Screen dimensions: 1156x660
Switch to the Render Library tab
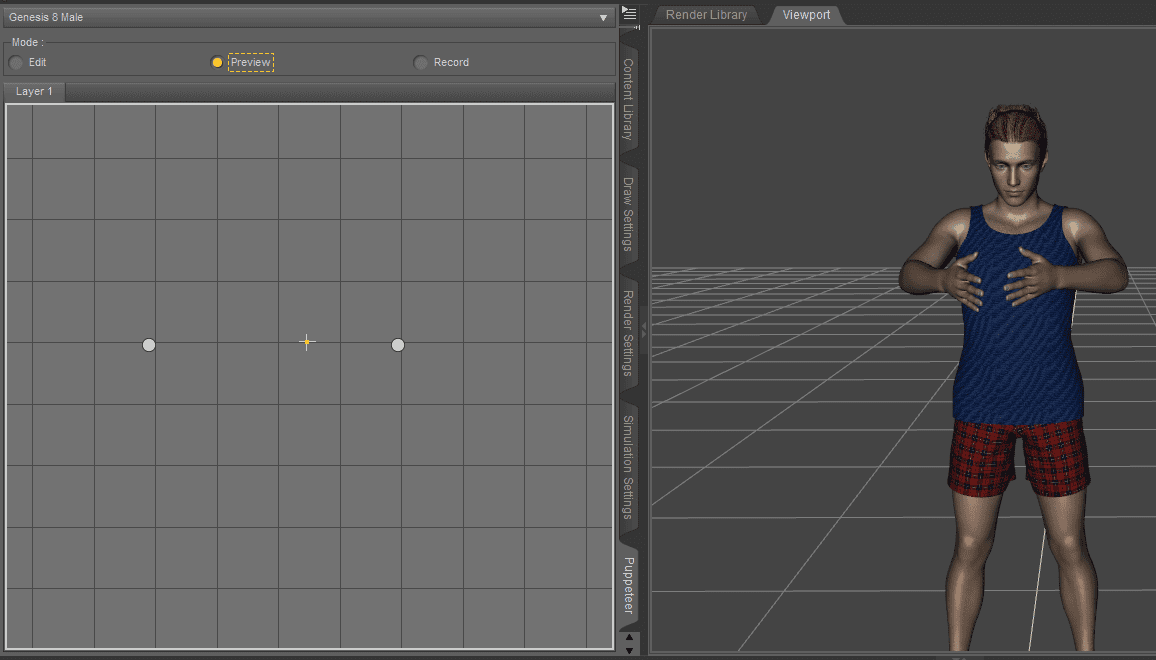(x=706, y=15)
